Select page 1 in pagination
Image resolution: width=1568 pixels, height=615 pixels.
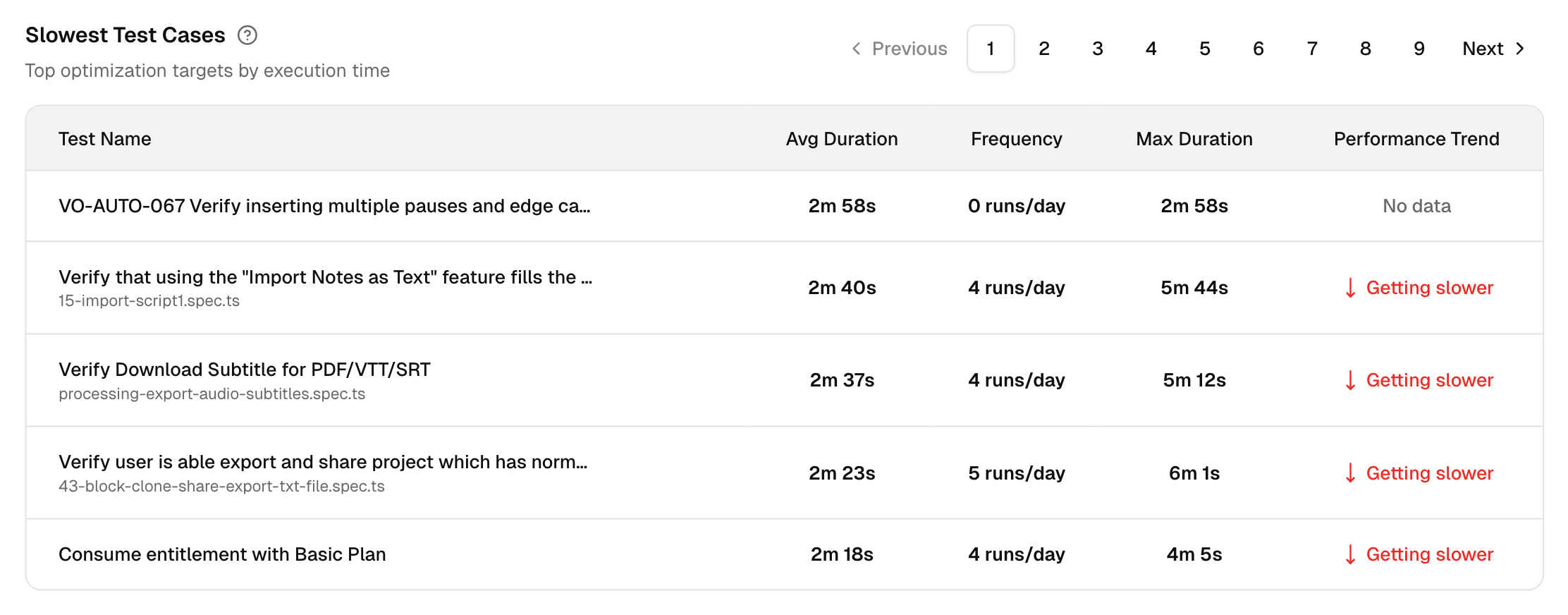point(991,49)
